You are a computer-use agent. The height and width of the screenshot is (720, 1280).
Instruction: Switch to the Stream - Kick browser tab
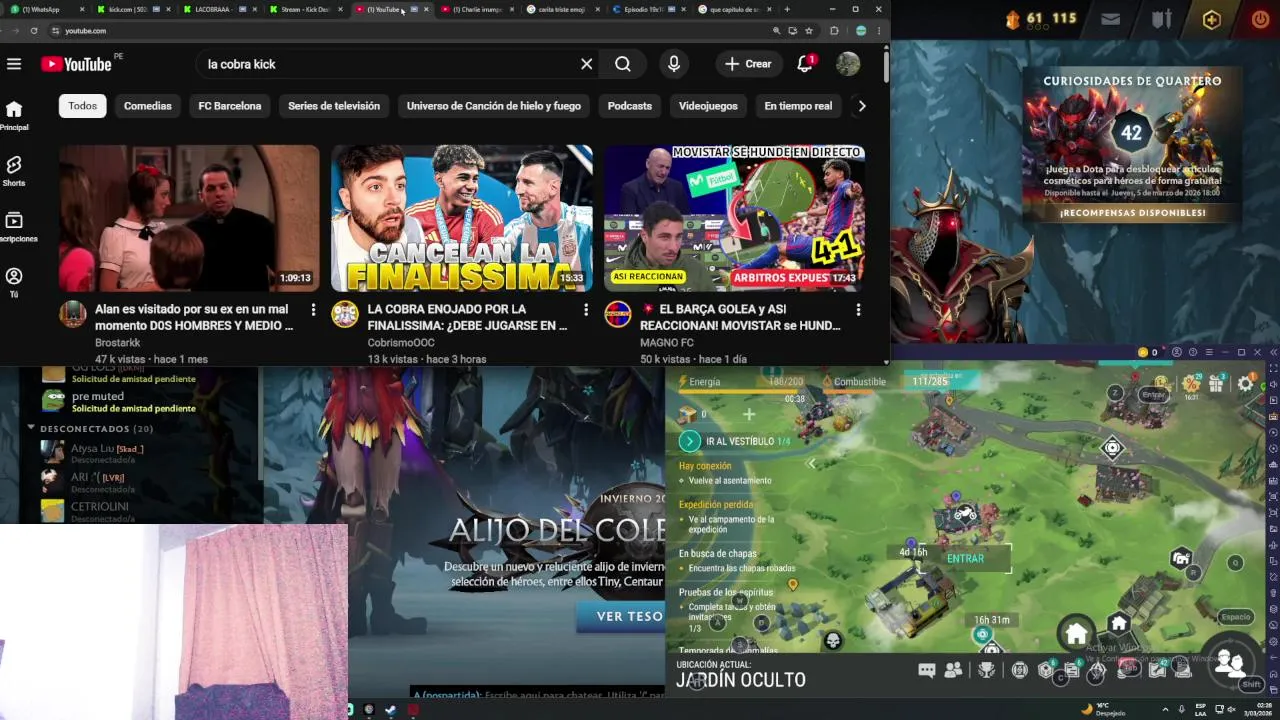click(x=305, y=9)
